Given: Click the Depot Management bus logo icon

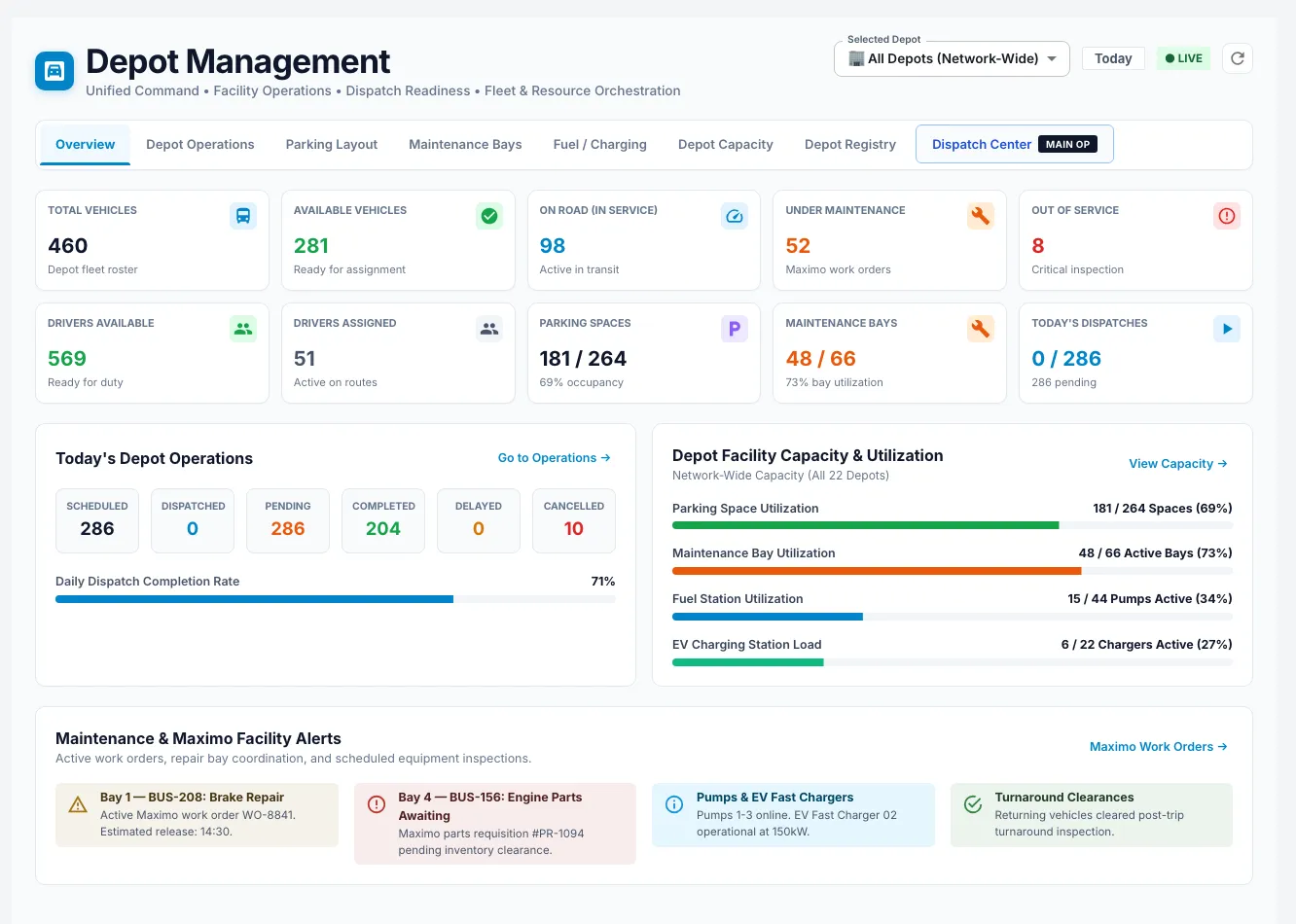Looking at the screenshot, I should pyautogui.click(x=54, y=71).
